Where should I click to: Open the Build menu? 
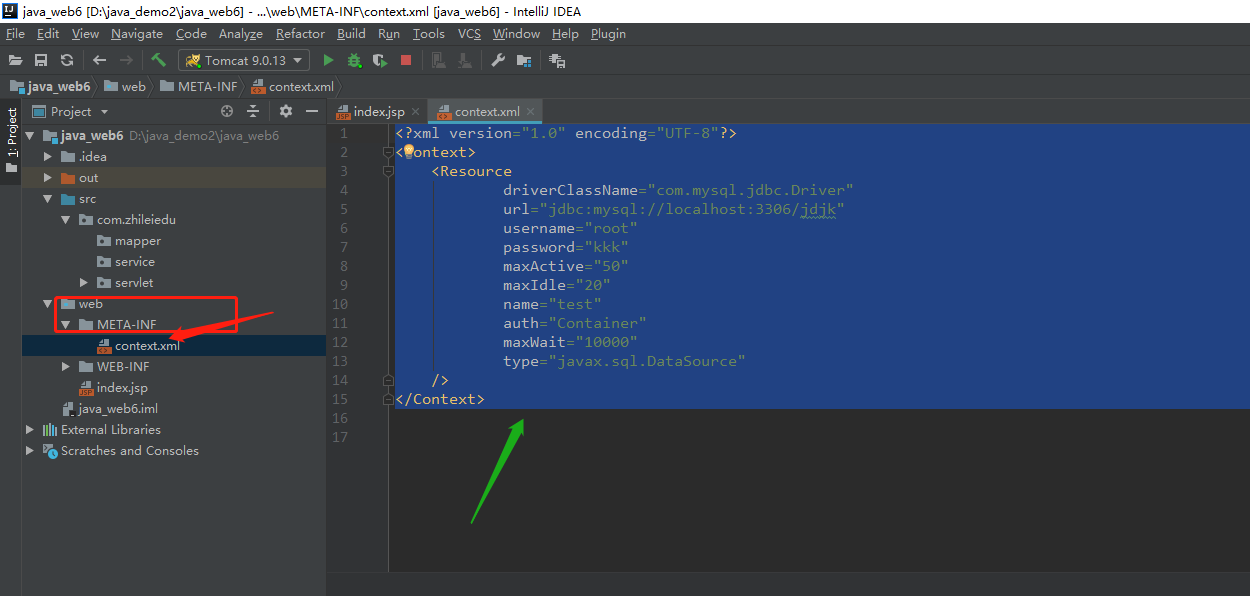[x=351, y=33]
